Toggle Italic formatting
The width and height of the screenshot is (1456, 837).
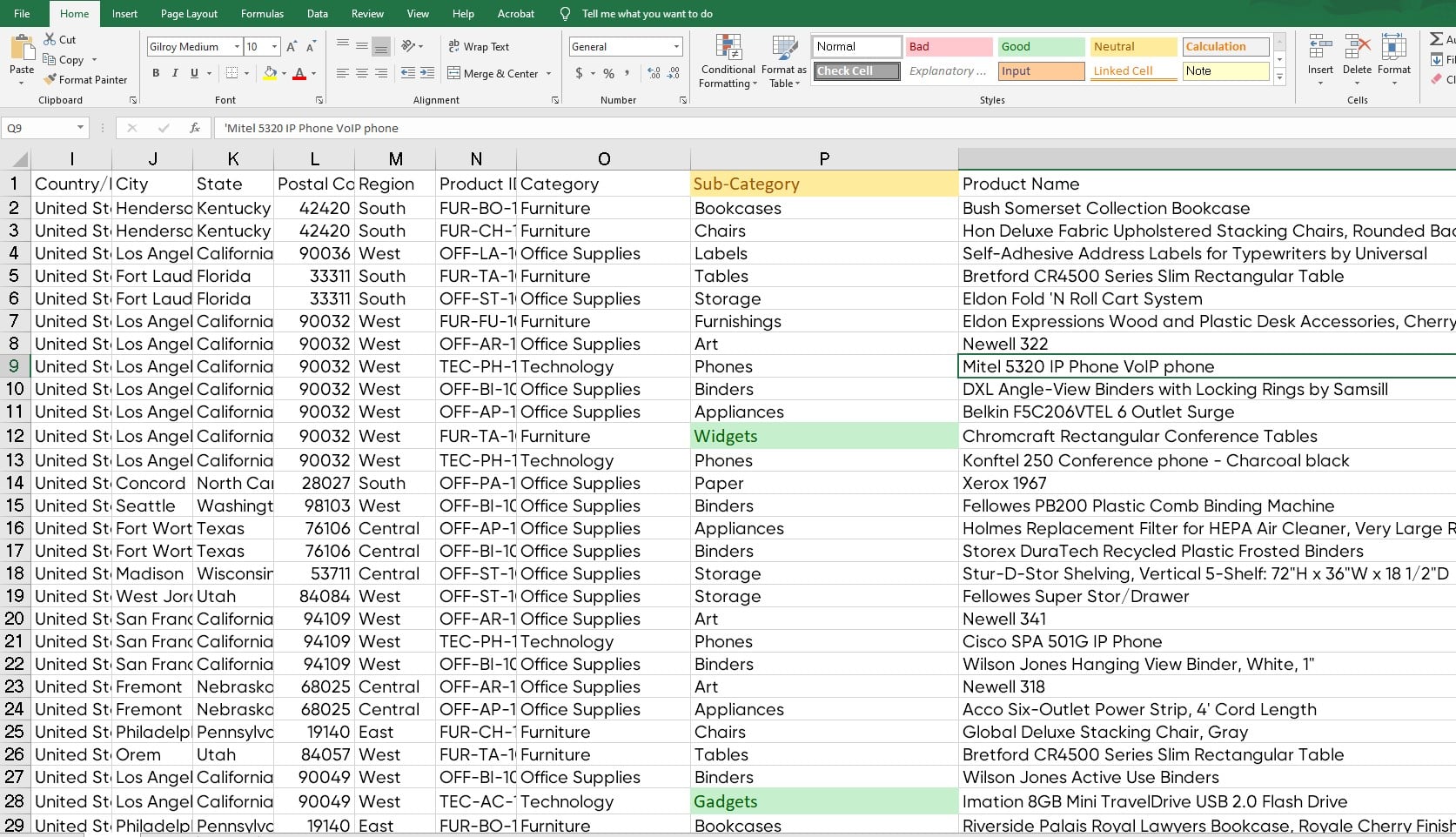[175, 73]
